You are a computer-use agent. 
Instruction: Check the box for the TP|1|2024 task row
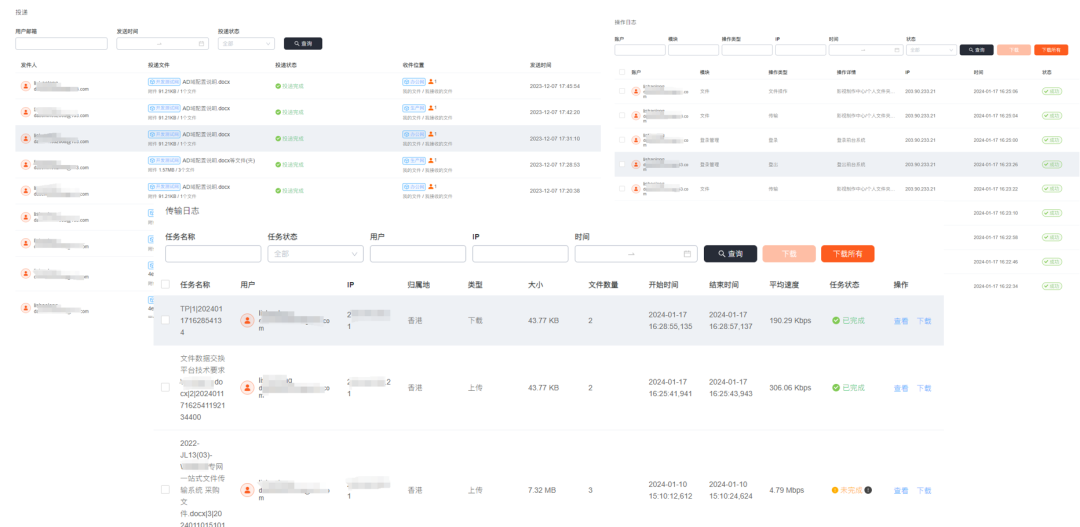pyautogui.click(x=165, y=320)
